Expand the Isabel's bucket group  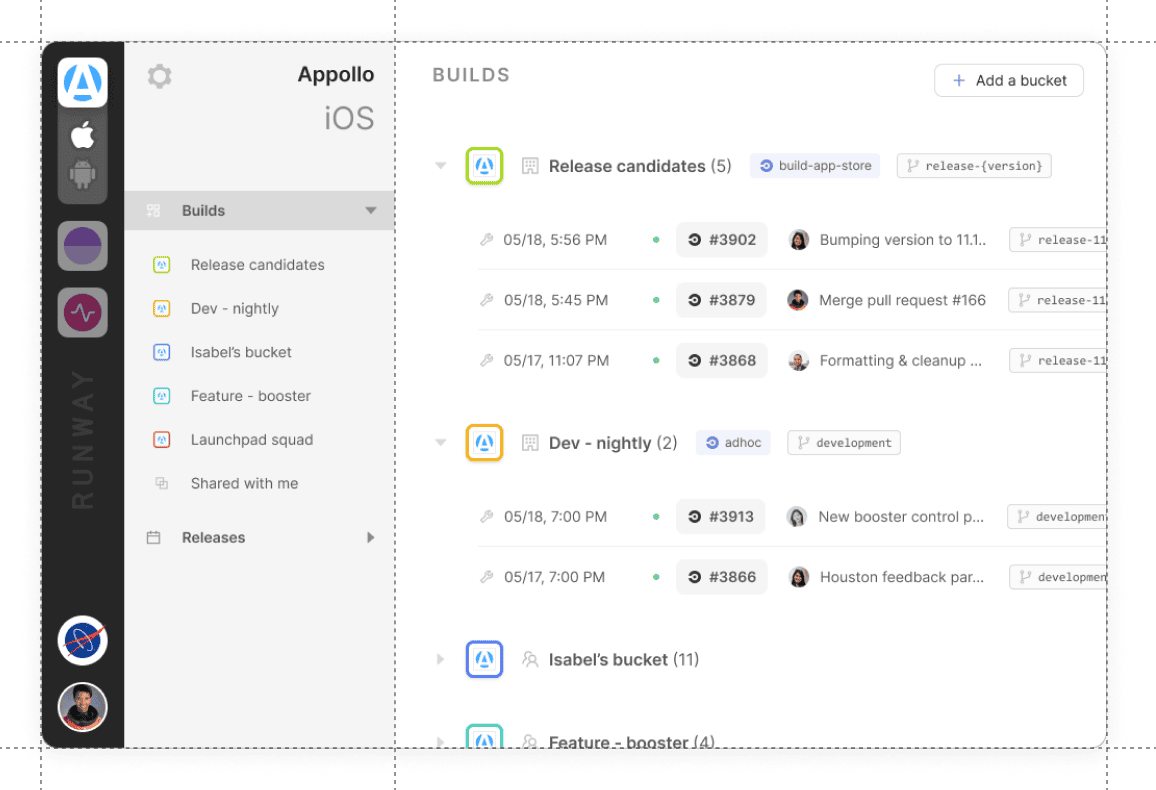click(x=440, y=659)
